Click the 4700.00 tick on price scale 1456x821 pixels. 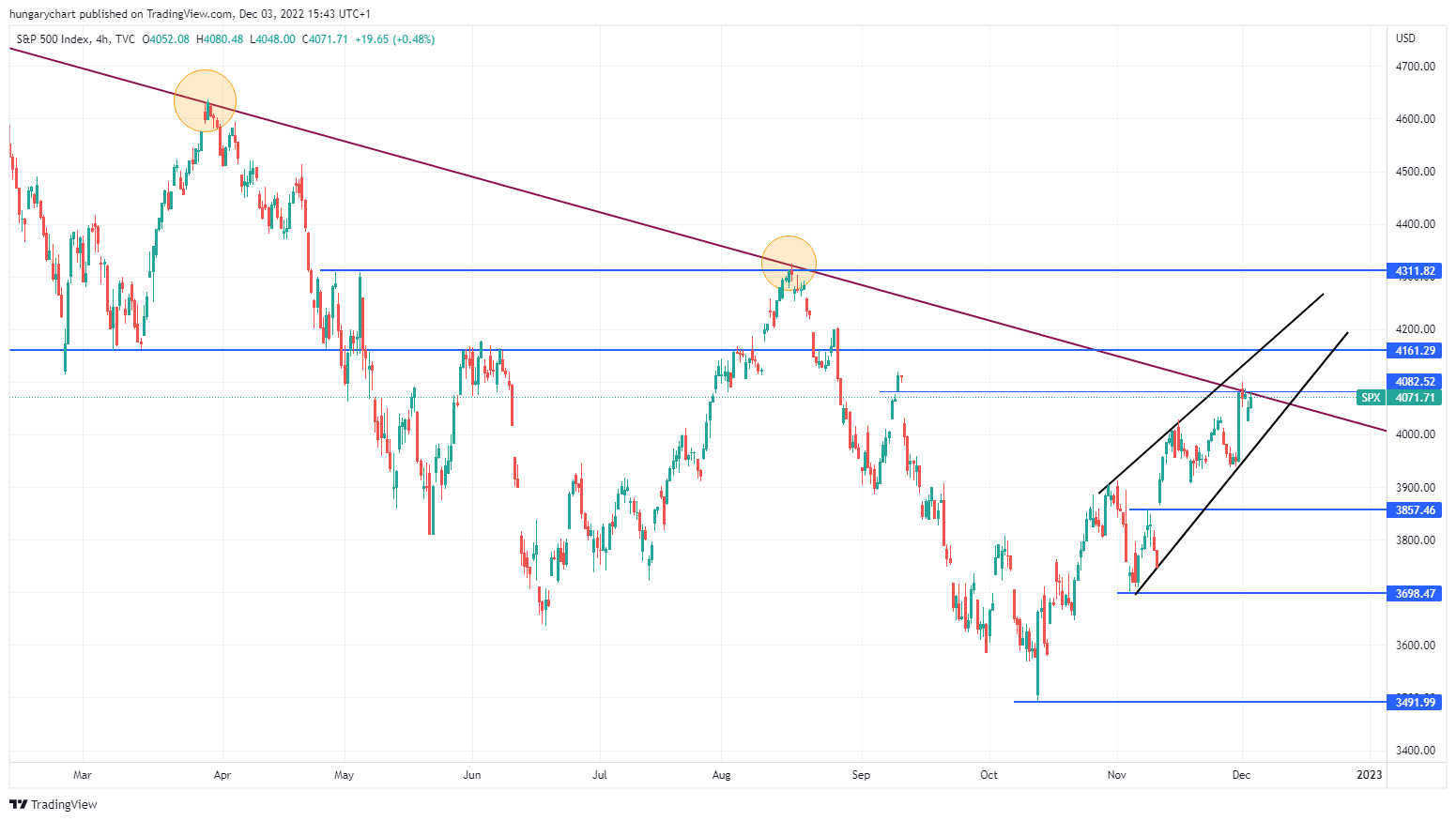click(x=1415, y=67)
